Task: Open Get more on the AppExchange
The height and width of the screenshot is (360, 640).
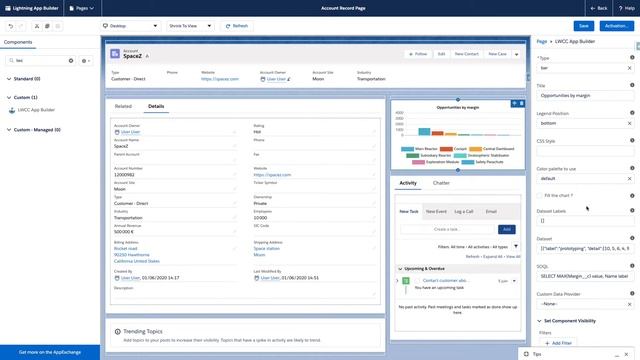Action: (x=50, y=352)
